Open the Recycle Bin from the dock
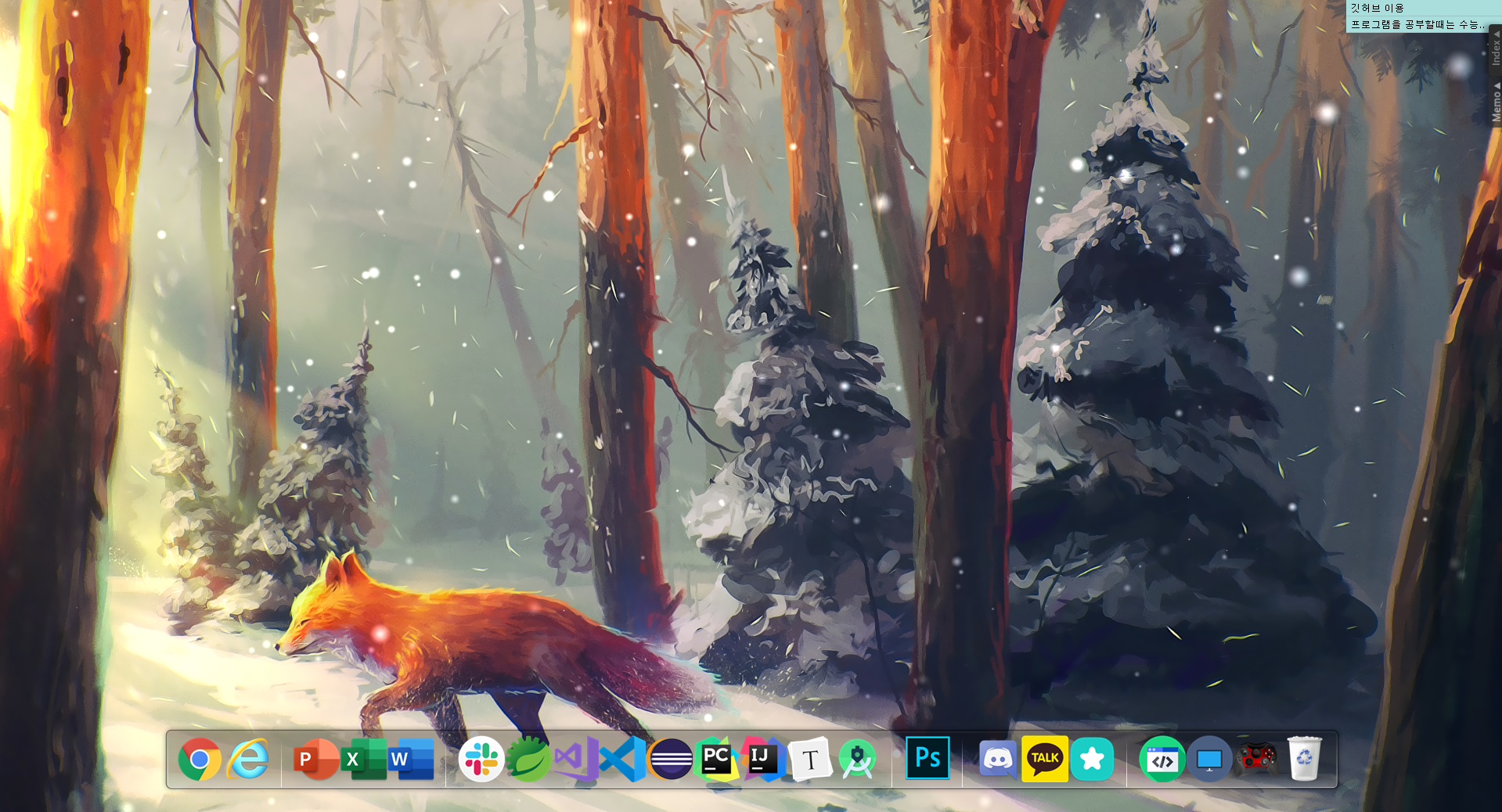The width and height of the screenshot is (1502, 812). click(x=1304, y=759)
